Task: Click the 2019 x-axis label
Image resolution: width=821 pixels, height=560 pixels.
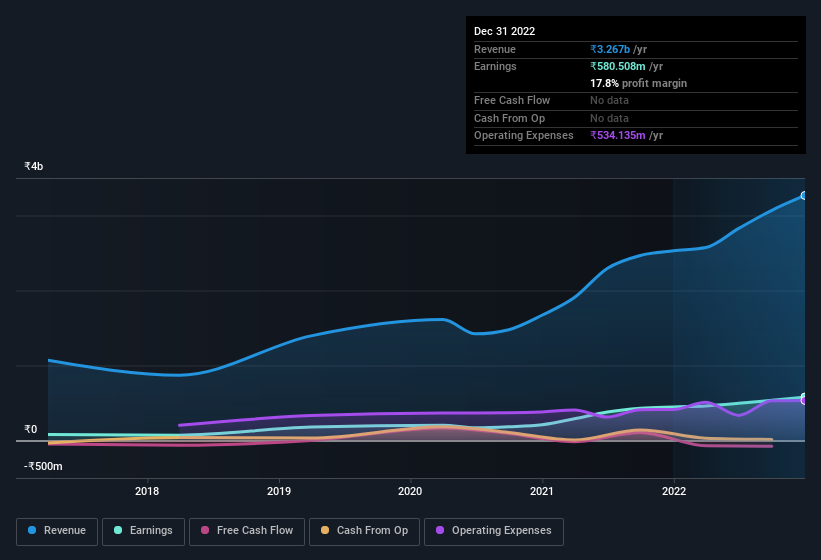Action: click(x=279, y=491)
